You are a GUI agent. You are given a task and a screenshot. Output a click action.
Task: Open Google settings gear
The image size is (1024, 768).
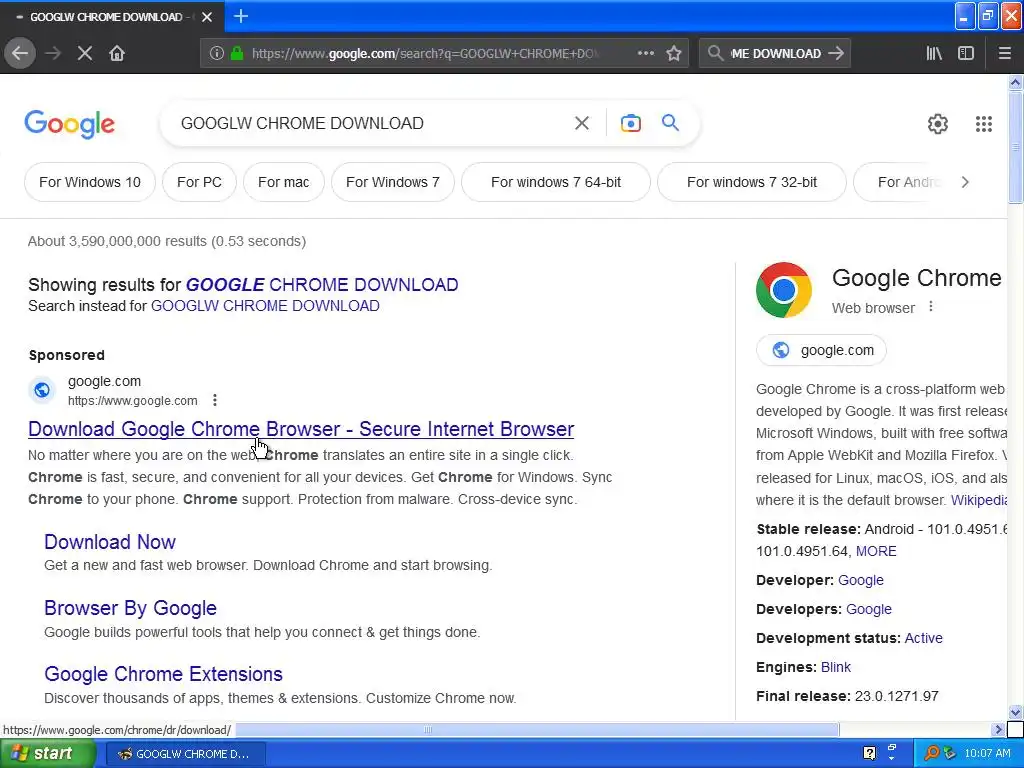click(938, 123)
